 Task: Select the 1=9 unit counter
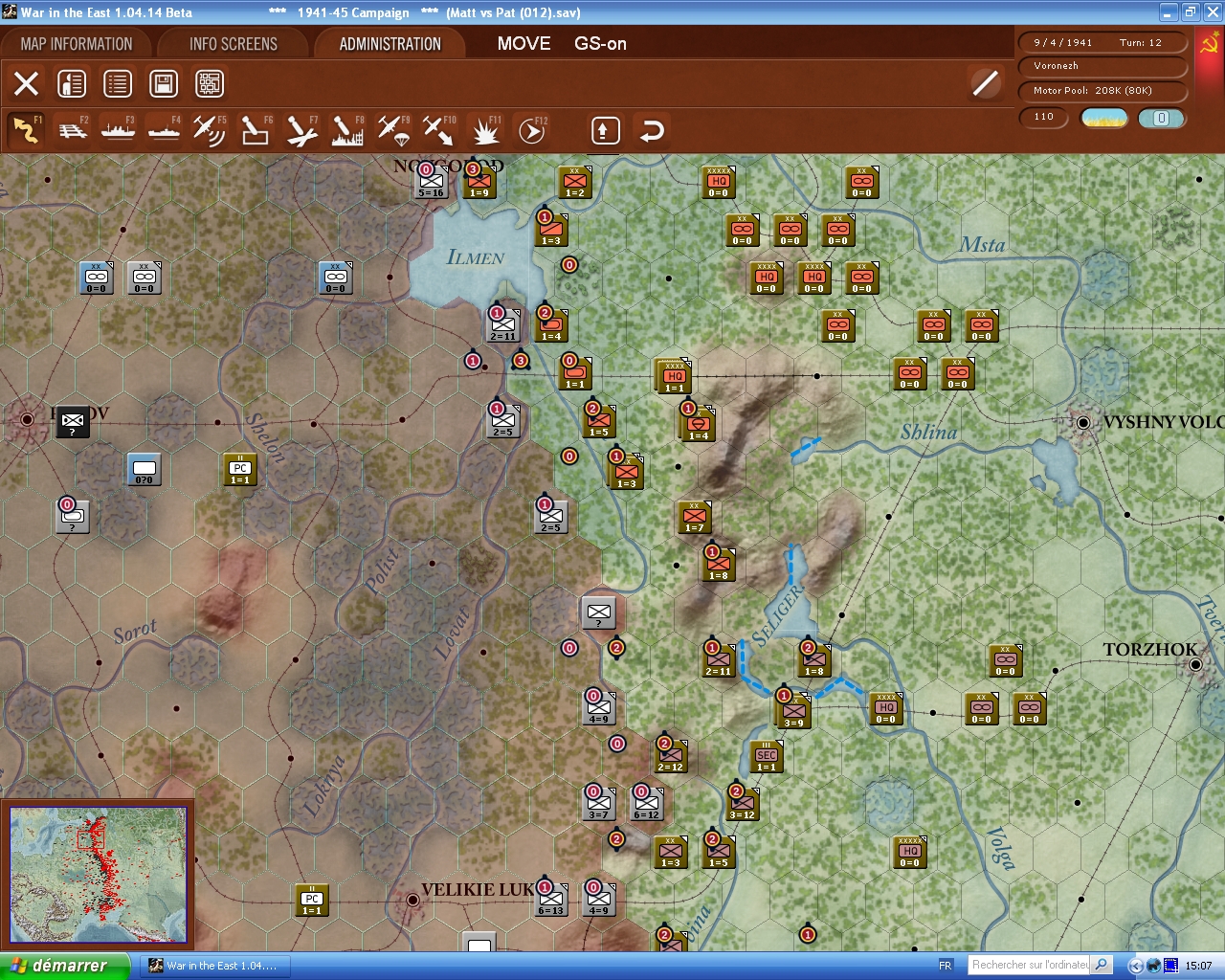(479, 181)
